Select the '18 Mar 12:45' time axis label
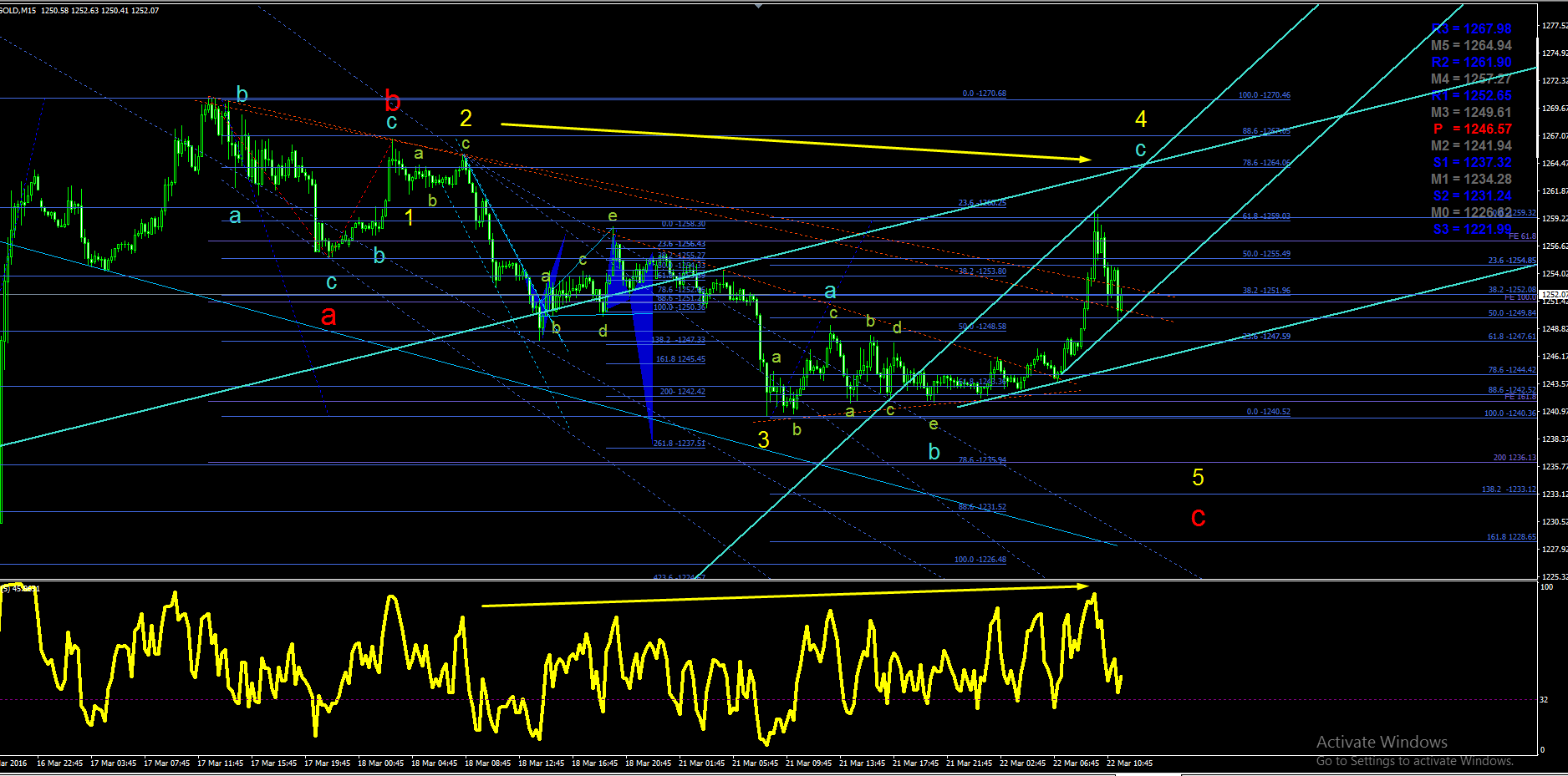1568x776 pixels. [541, 763]
